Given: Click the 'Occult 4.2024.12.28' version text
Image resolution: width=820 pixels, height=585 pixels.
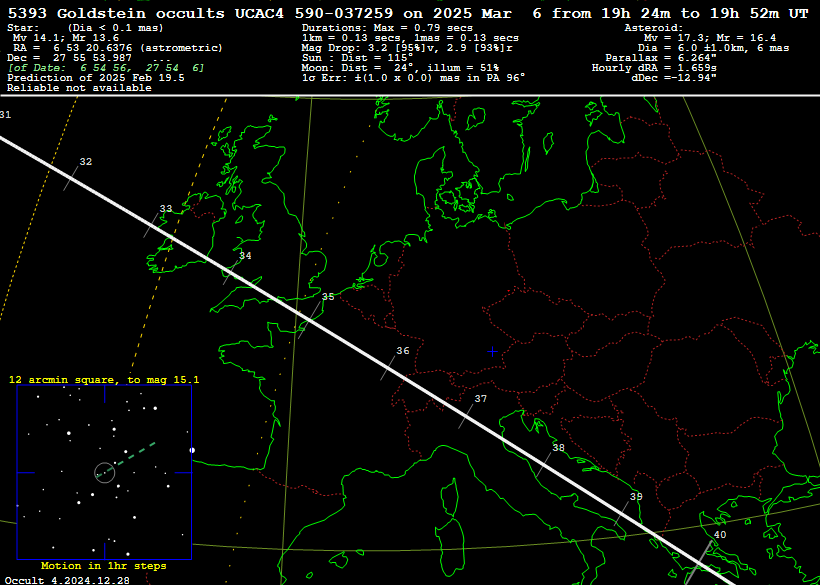Looking at the screenshot, I should point(66,579).
